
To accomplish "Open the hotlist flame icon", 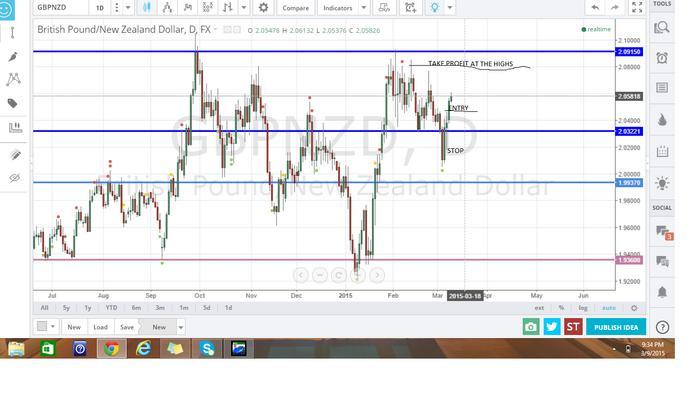I will pyautogui.click(x=662, y=120).
